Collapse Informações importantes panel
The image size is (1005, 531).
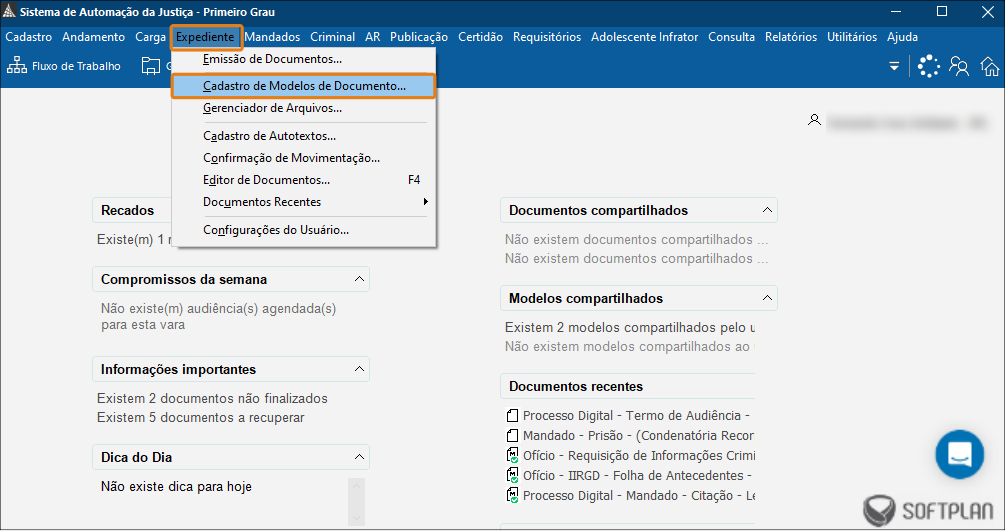click(359, 369)
